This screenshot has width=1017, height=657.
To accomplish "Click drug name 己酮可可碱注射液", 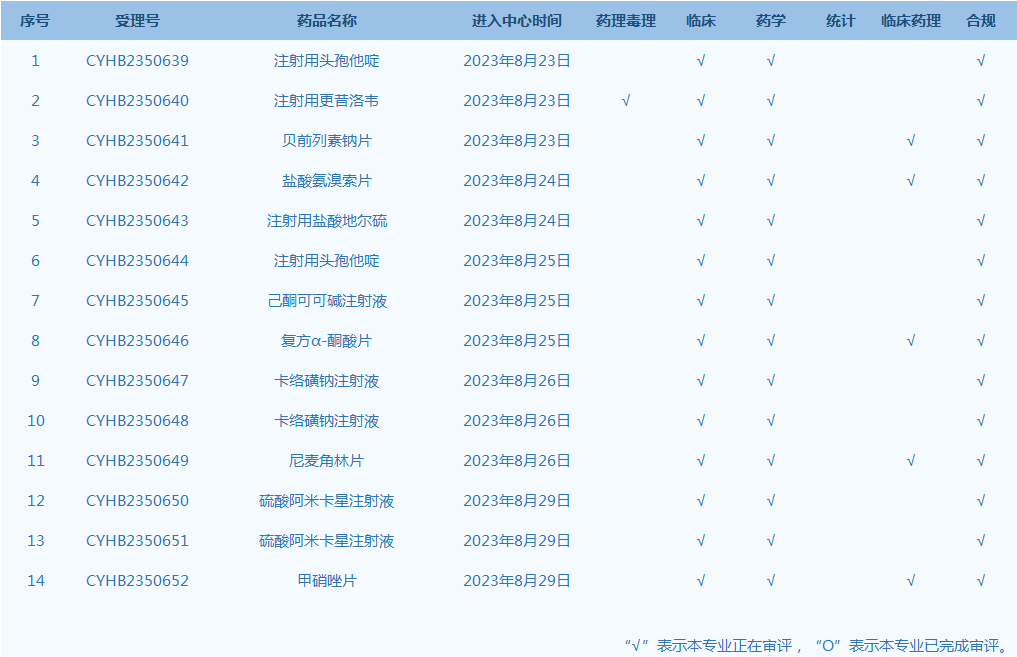I will point(327,301).
